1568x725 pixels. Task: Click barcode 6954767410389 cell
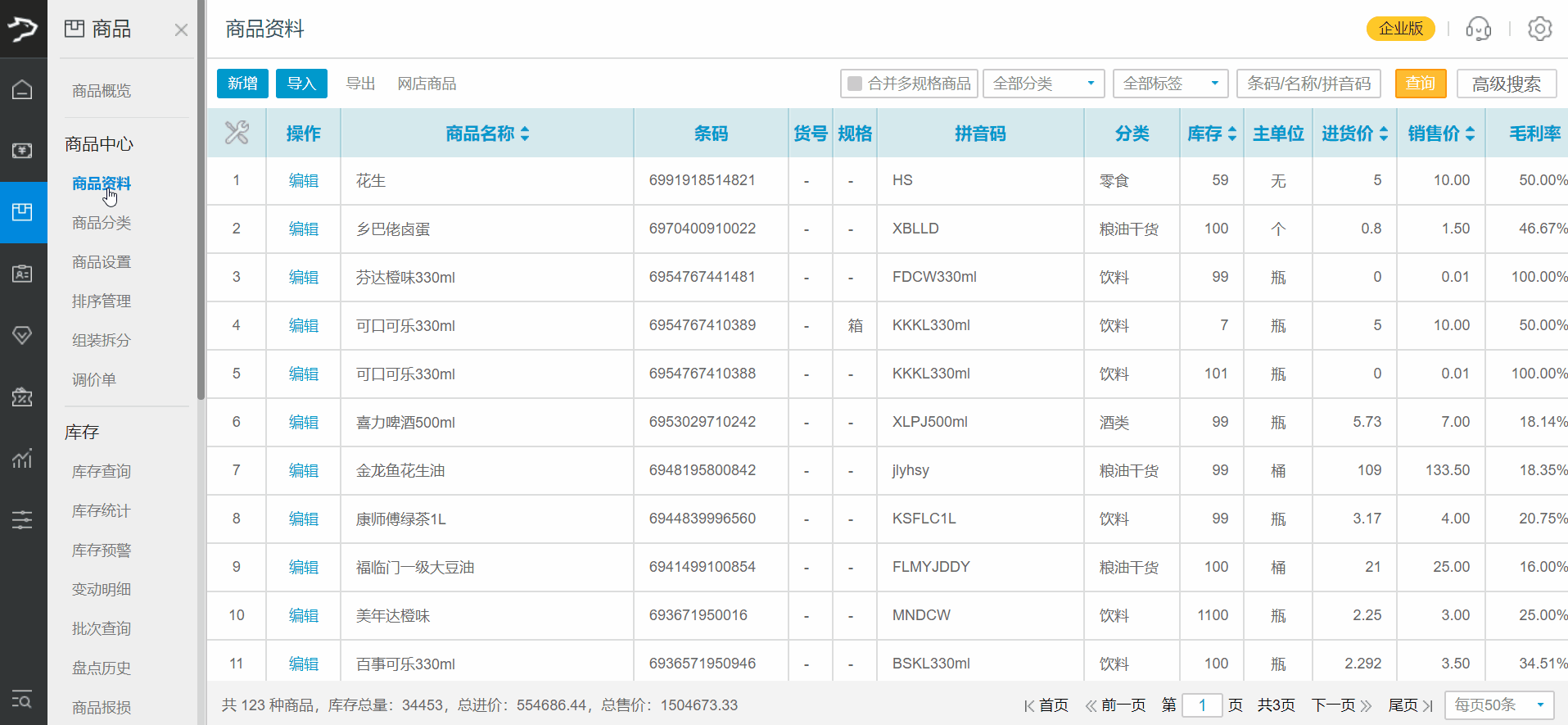[x=703, y=325]
